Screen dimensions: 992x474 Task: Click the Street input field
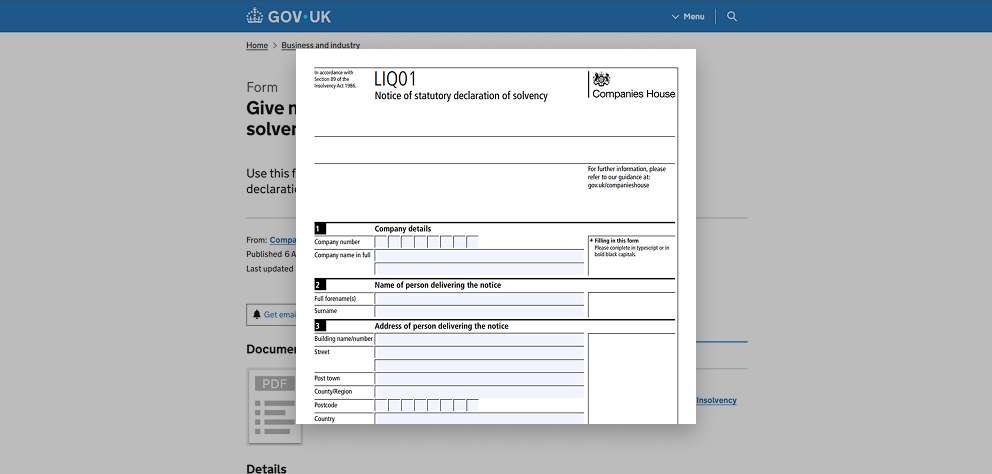coord(479,352)
